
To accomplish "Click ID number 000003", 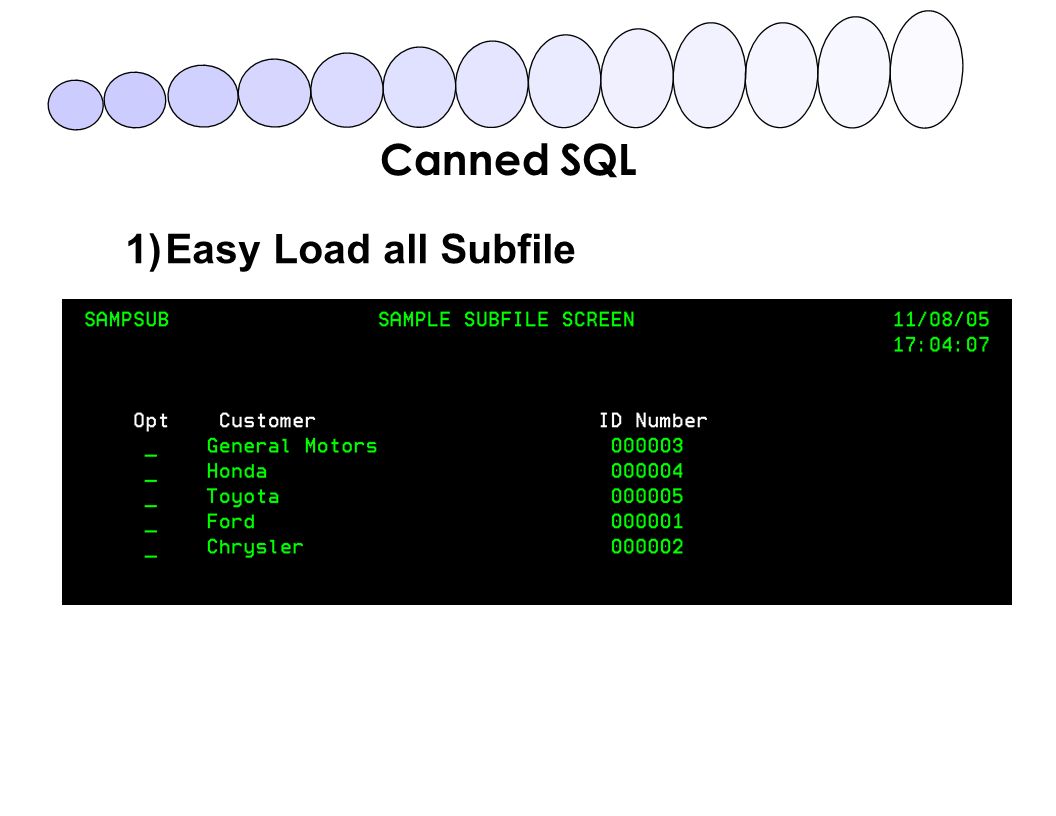I will click(647, 446).
